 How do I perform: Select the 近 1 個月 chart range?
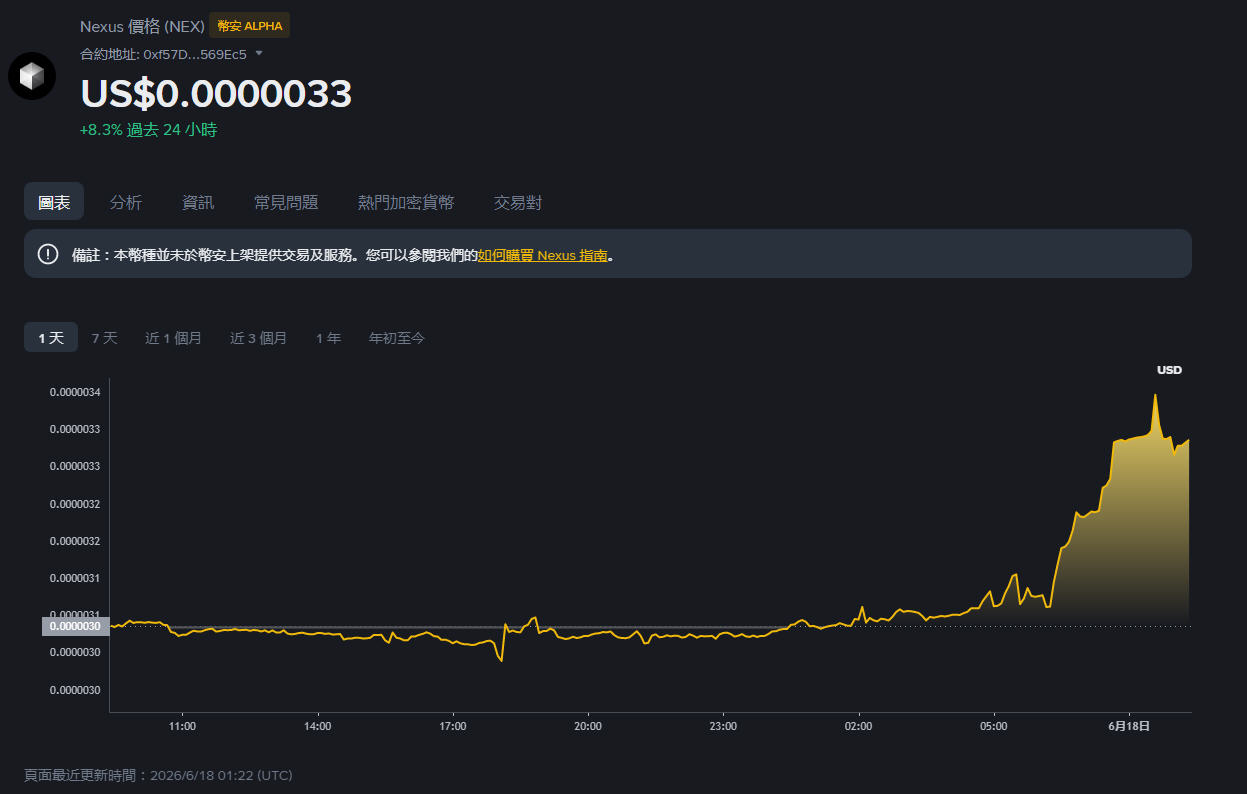173,338
